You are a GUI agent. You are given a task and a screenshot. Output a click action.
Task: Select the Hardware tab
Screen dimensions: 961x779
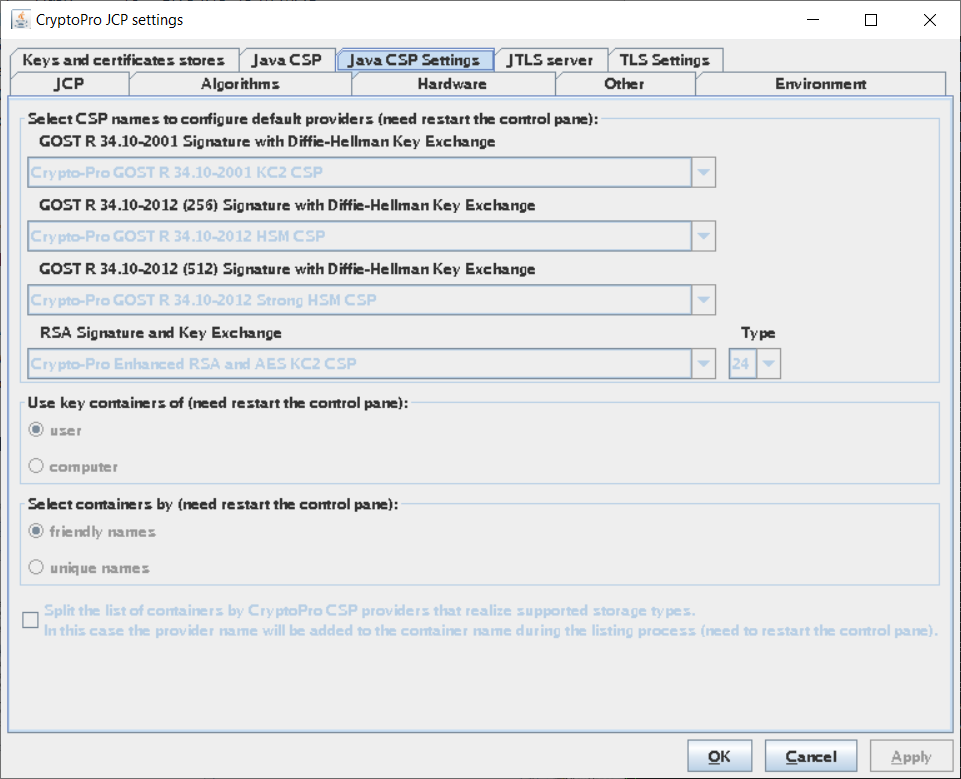(453, 84)
